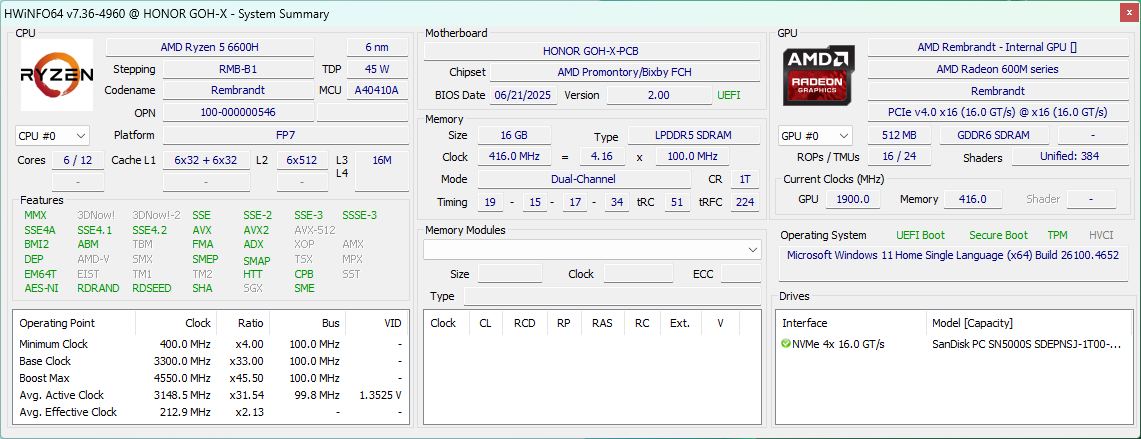This screenshot has height=439, width=1141.
Task: Open the GPU #0 selector dropdown
Action: pos(815,135)
